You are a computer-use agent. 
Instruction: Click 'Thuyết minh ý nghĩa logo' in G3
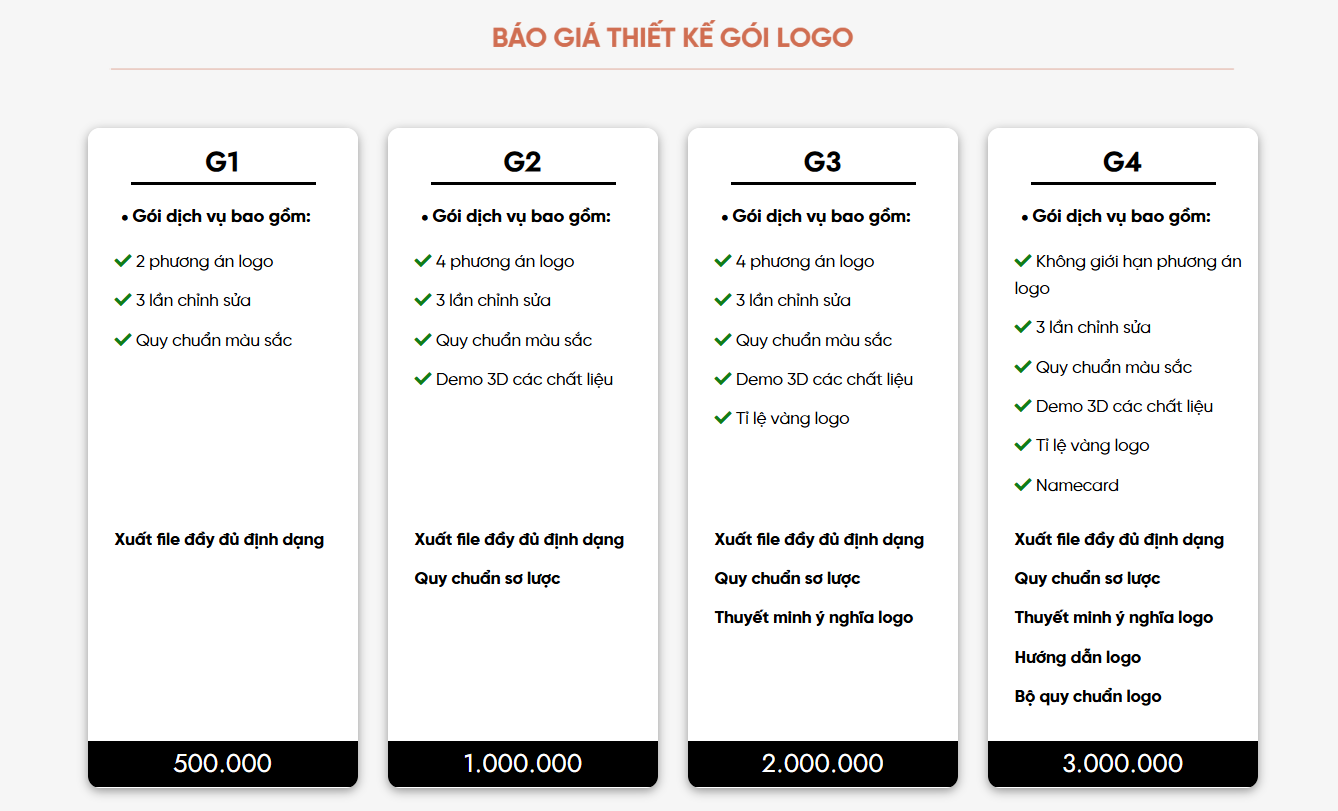pos(814,618)
